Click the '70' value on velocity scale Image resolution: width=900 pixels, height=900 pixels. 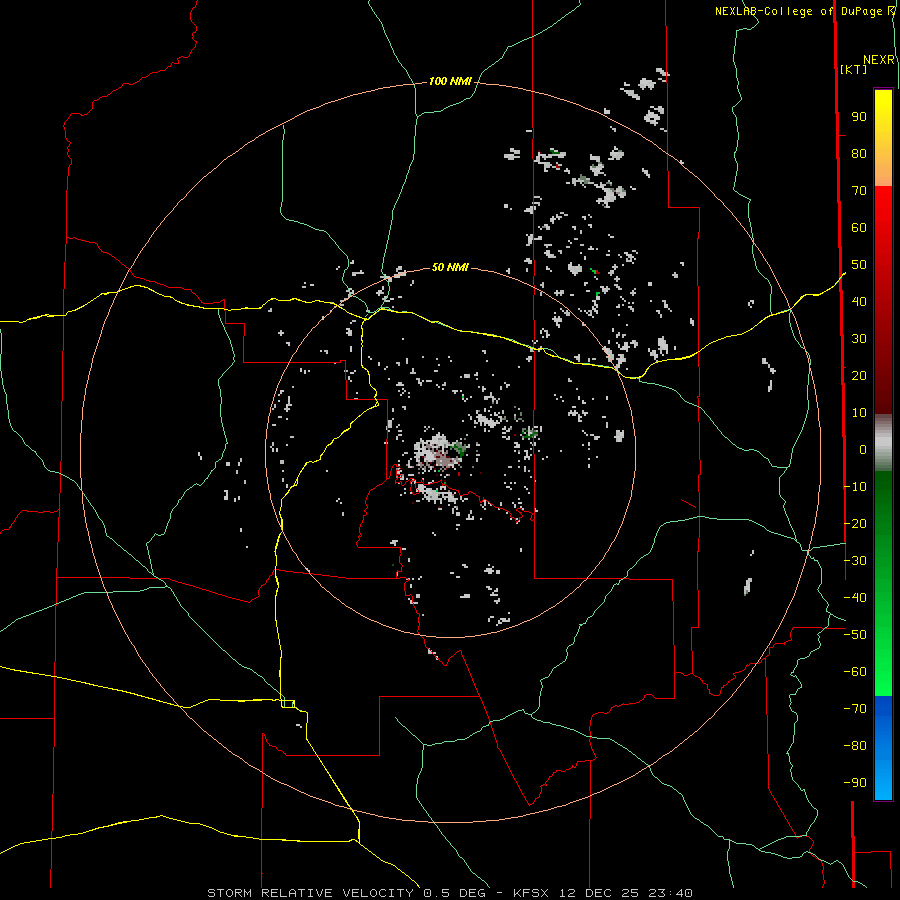click(859, 191)
